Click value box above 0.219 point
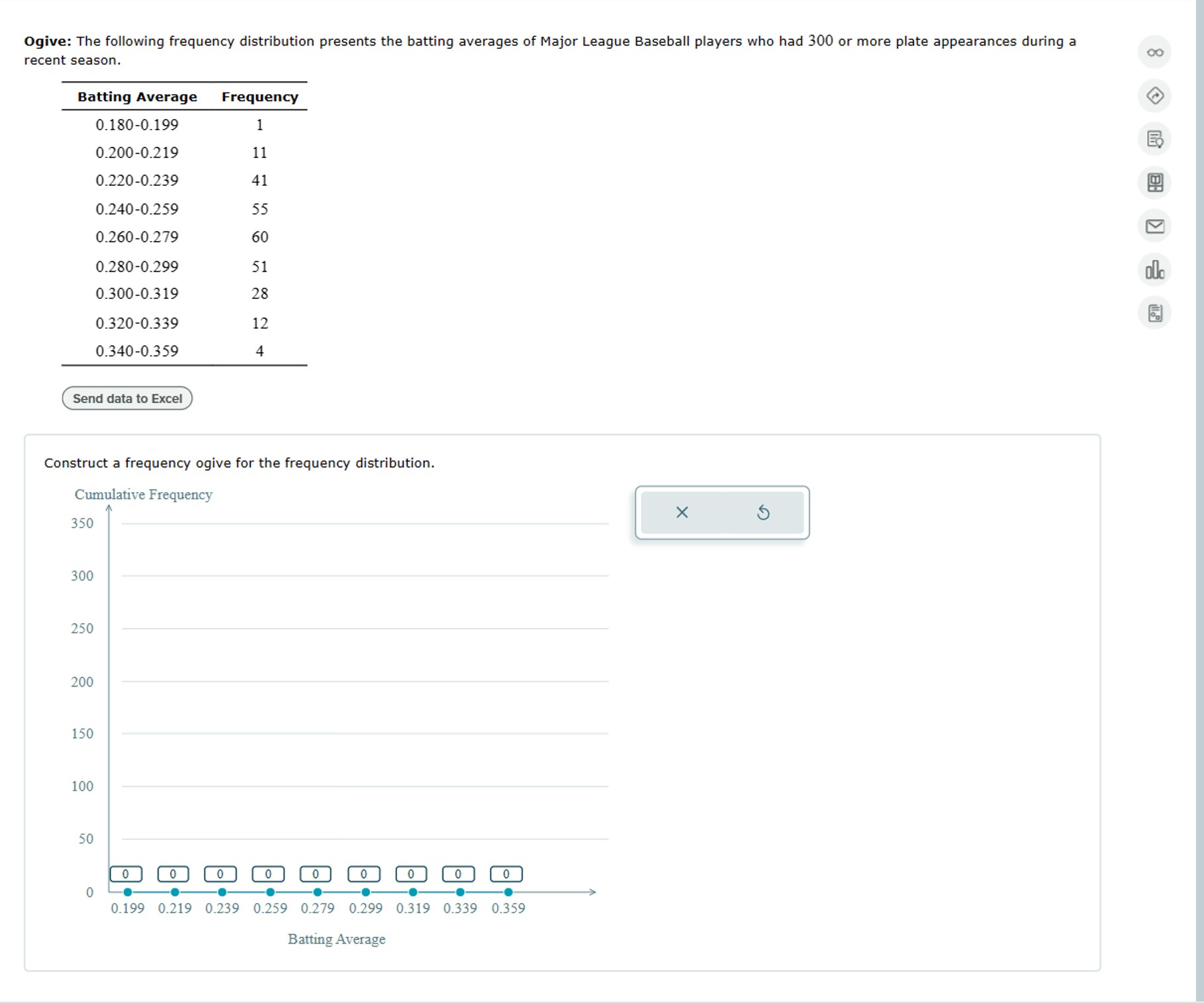The height and width of the screenshot is (1003, 1204). (x=173, y=874)
